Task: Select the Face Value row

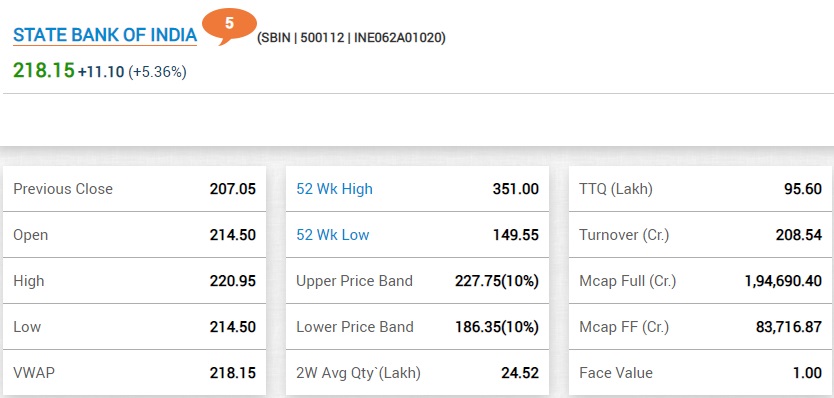Action: 700,372
